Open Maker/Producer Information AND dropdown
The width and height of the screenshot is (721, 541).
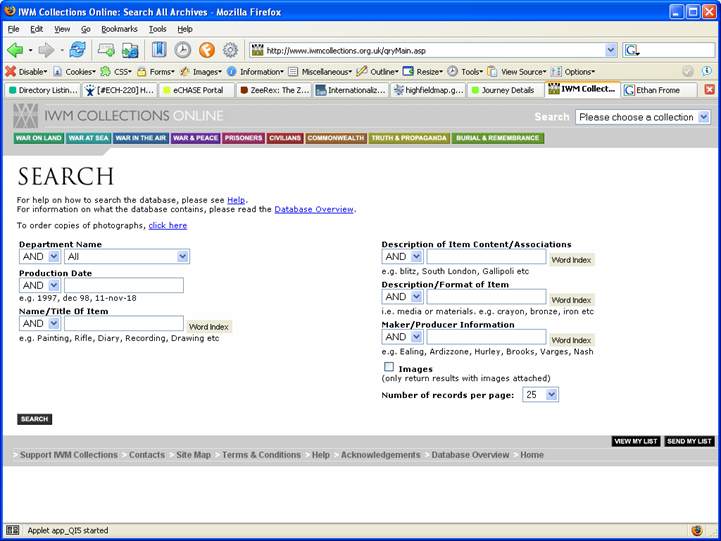(x=402, y=337)
